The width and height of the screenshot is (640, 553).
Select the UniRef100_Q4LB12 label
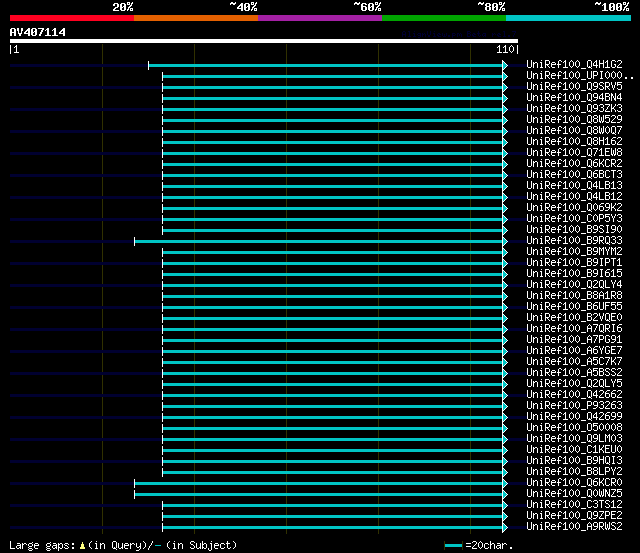pyautogui.click(x=574, y=197)
